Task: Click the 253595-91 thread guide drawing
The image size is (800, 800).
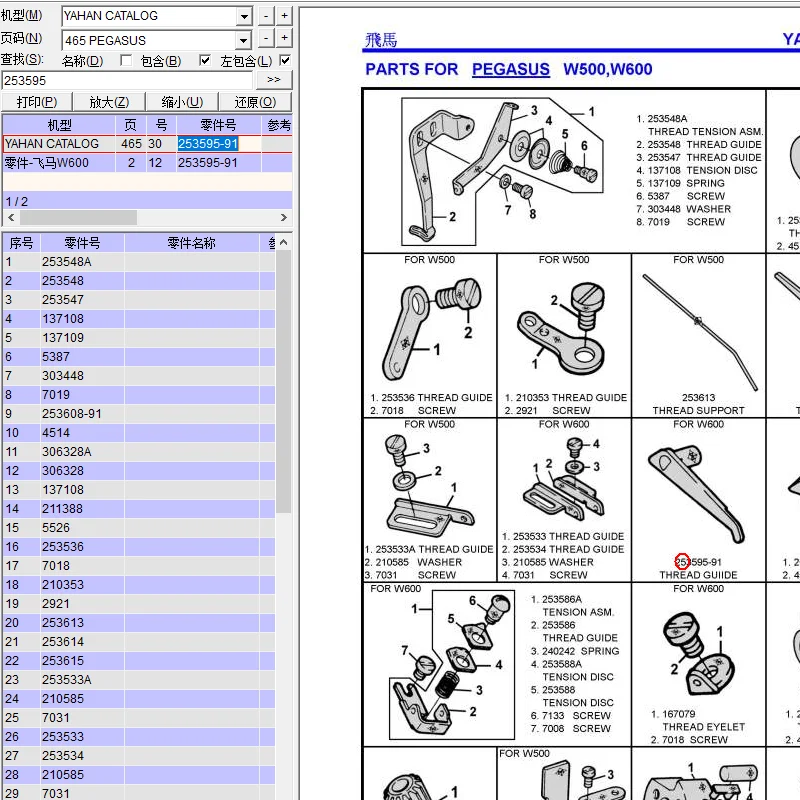Action: click(x=696, y=494)
